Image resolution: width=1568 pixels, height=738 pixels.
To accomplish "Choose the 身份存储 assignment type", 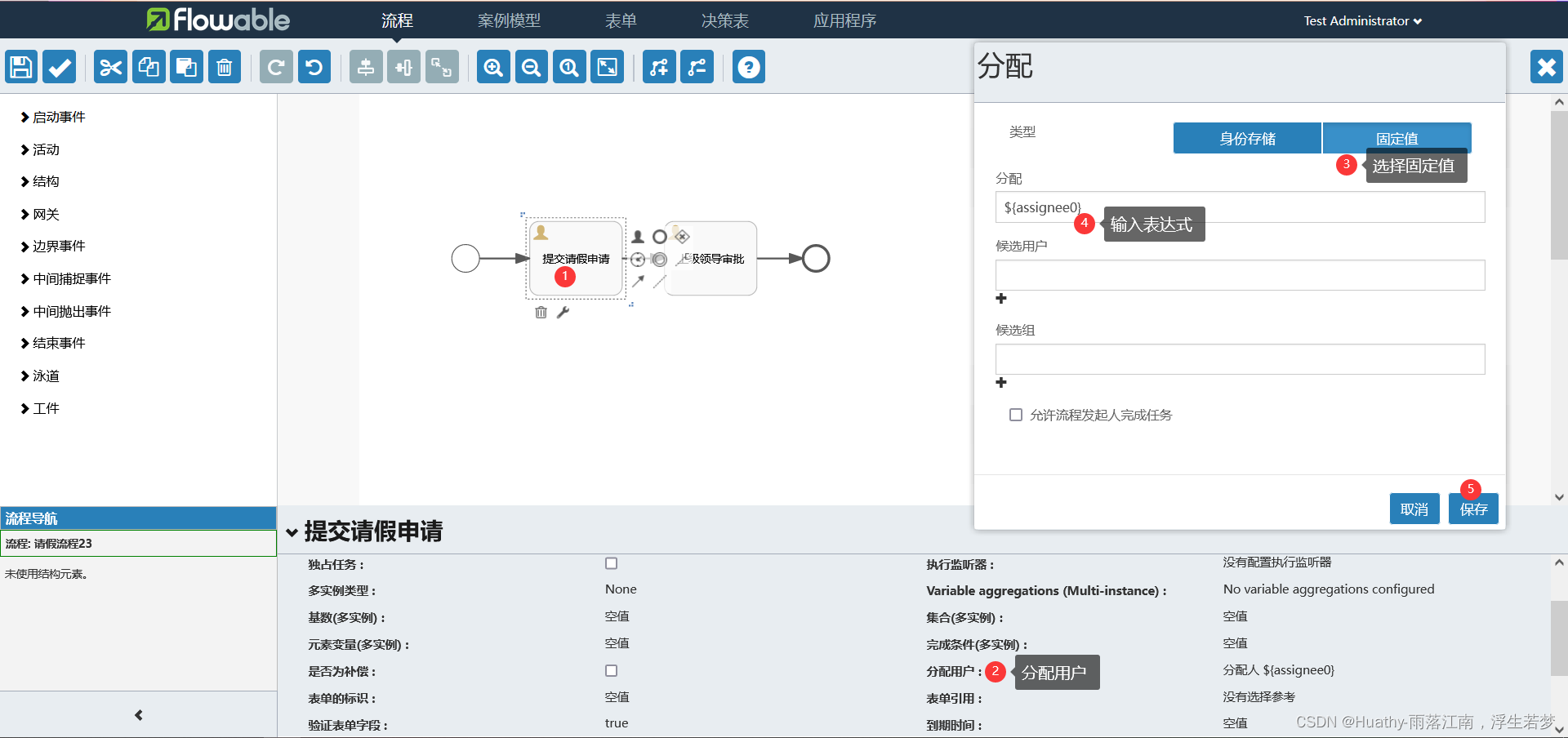I will [x=1247, y=139].
